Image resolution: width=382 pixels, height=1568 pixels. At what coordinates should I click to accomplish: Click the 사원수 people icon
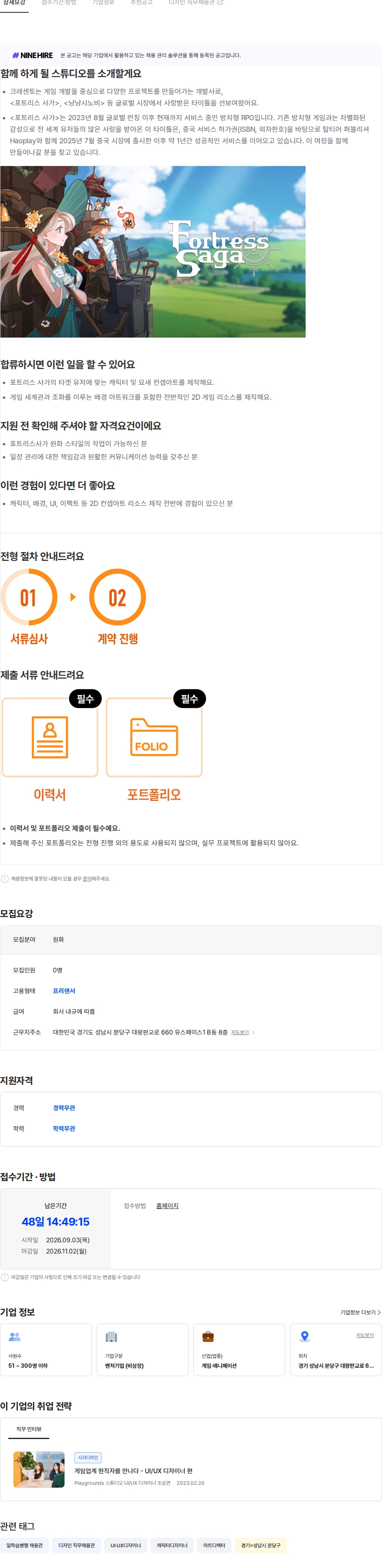(x=15, y=1337)
